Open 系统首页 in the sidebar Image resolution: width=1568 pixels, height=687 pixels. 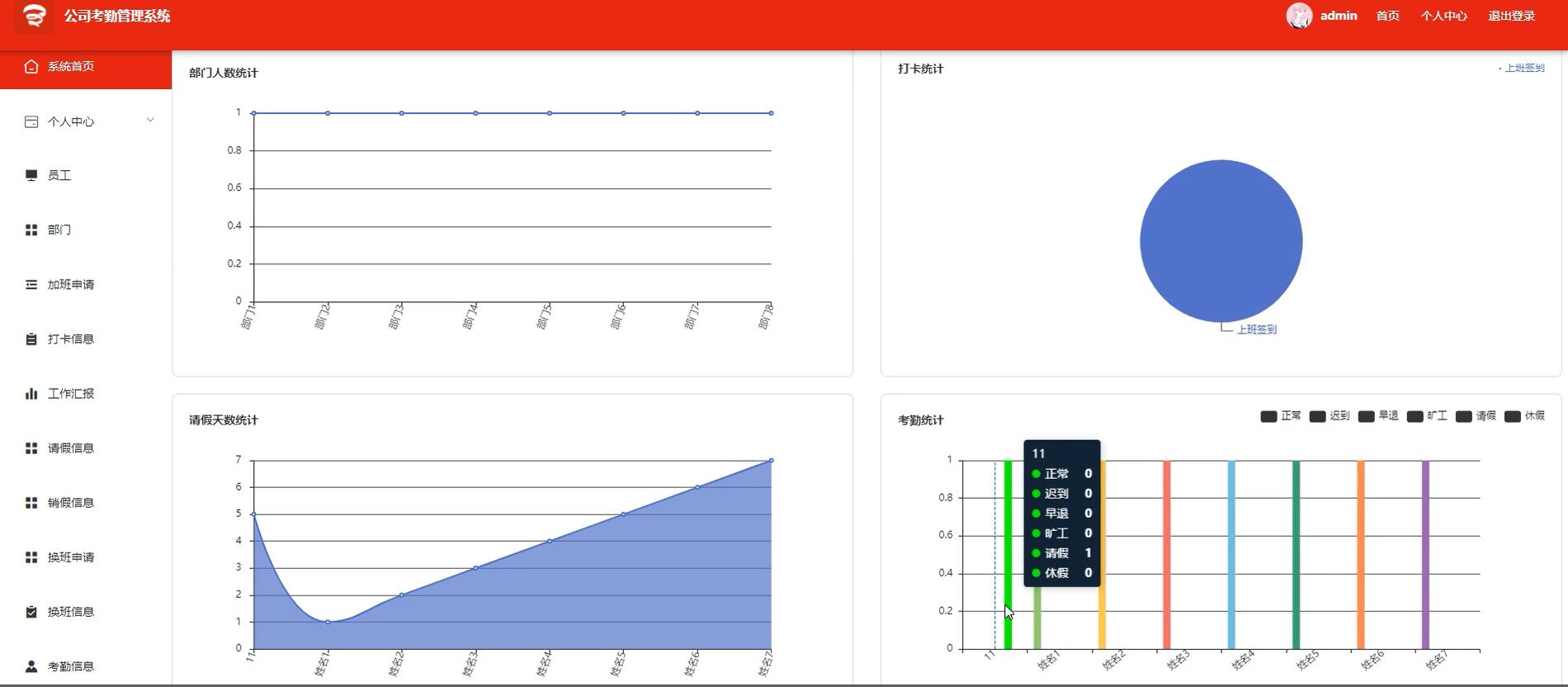(x=86, y=66)
